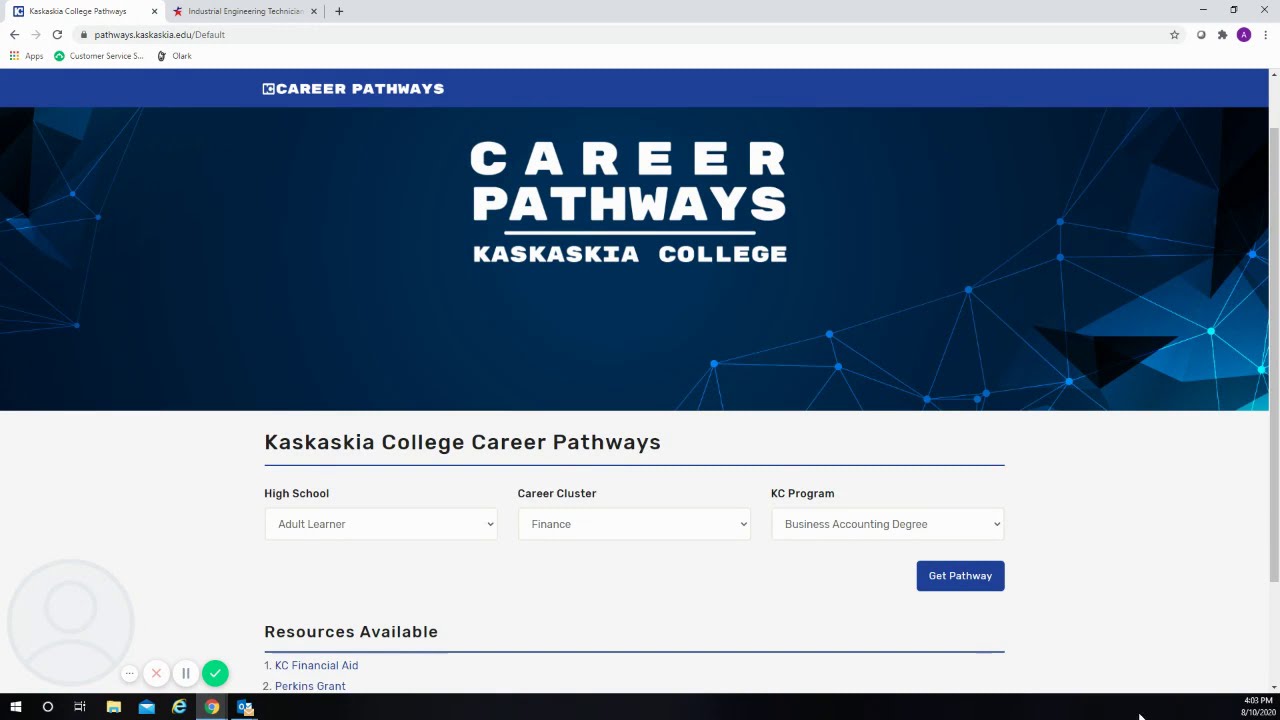Click the green checkmark finish recording button
This screenshot has width=1280, height=720.
(x=215, y=673)
